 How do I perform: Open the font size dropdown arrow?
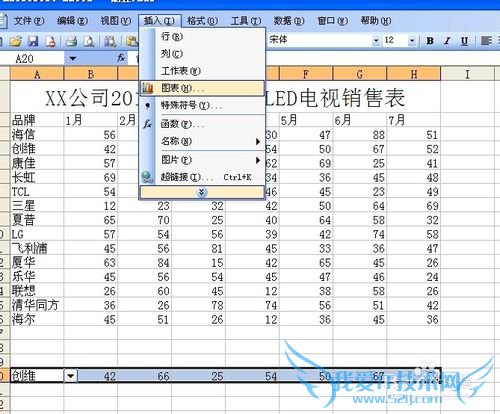pyautogui.click(x=412, y=41)
